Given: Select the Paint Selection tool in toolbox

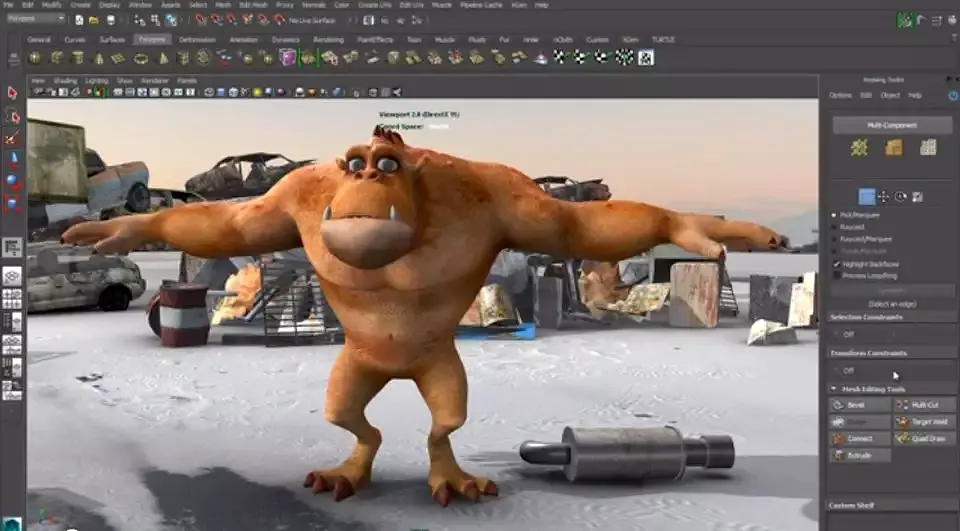Looking at the screenshot, I should [12, 137].
